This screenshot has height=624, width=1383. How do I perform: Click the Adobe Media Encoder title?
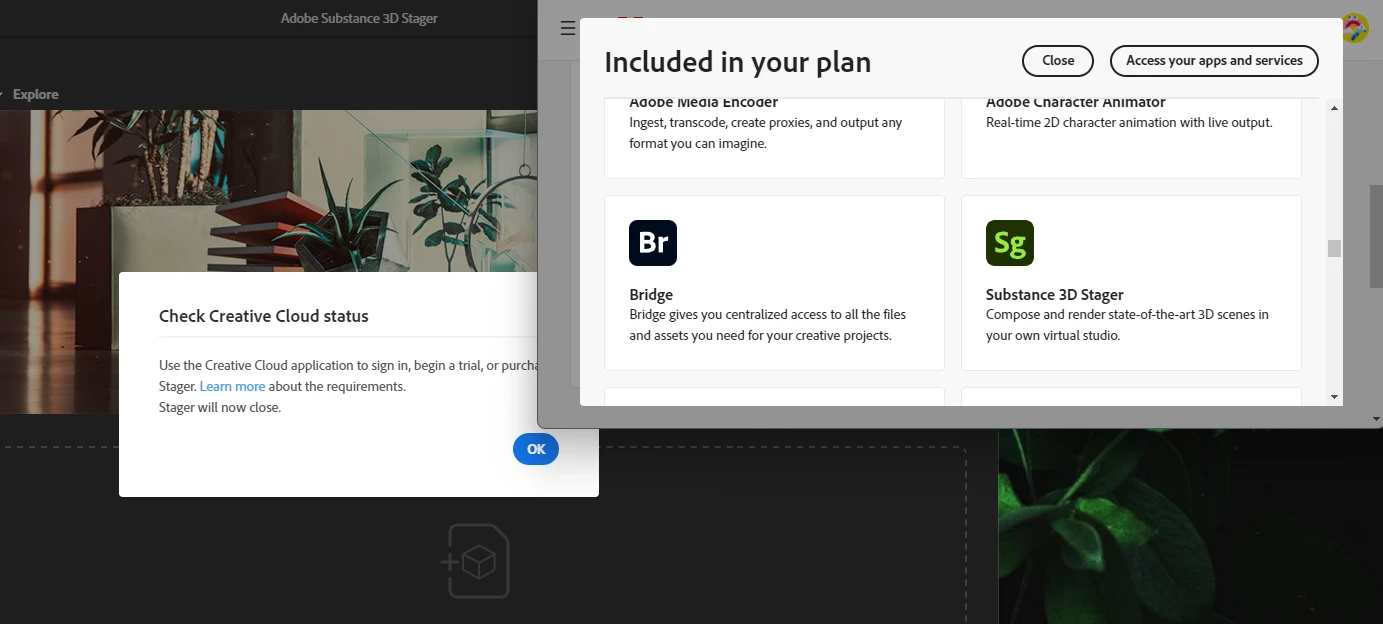[704, 102]
